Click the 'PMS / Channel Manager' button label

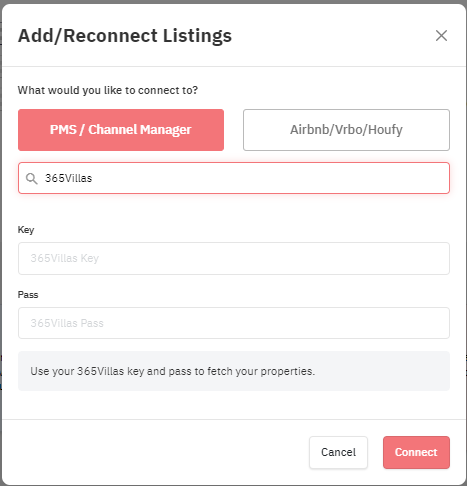click(121, 130)
